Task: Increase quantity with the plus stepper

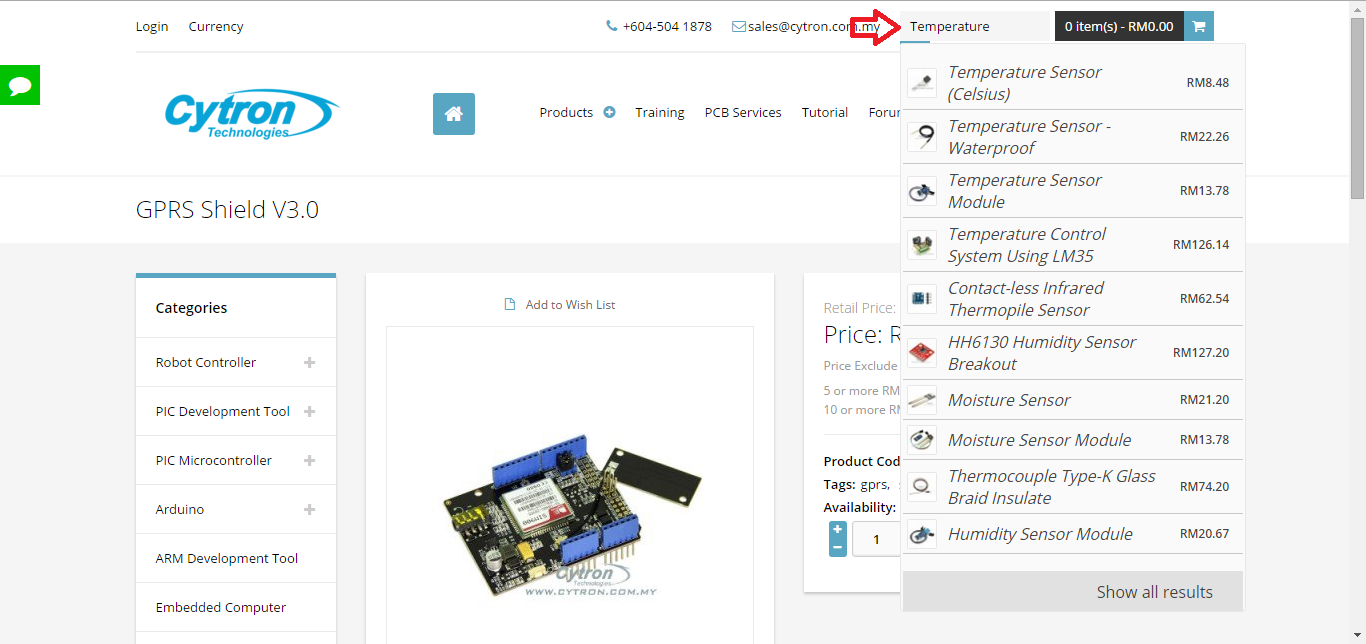Action: point(838,530)
